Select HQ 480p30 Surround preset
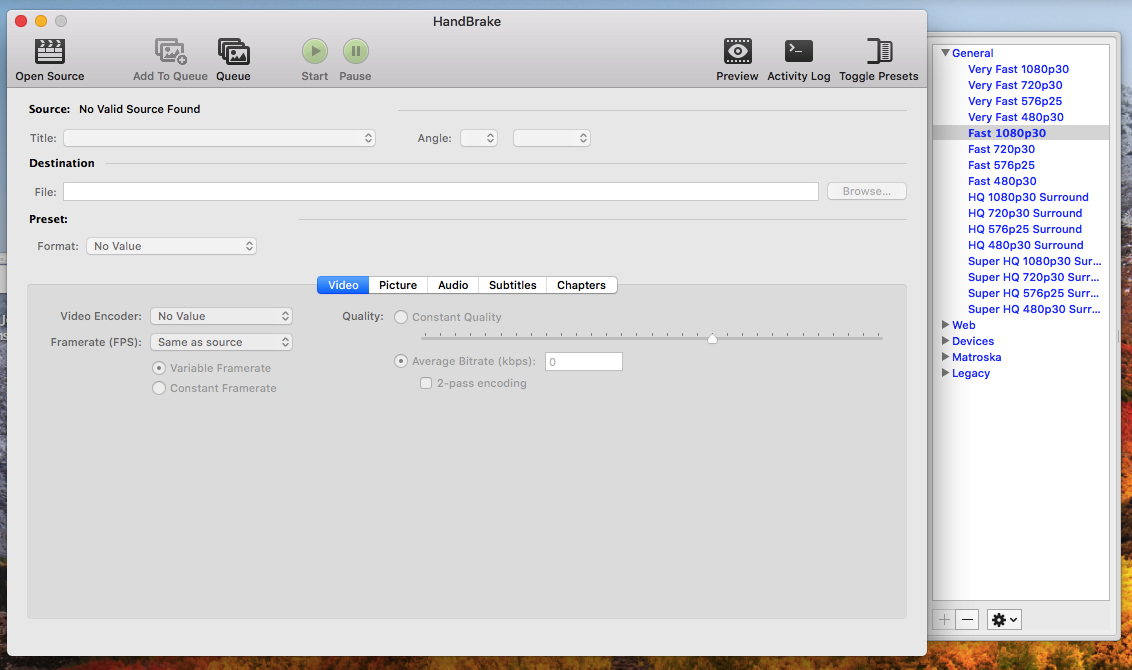 tap(1025, 245)
